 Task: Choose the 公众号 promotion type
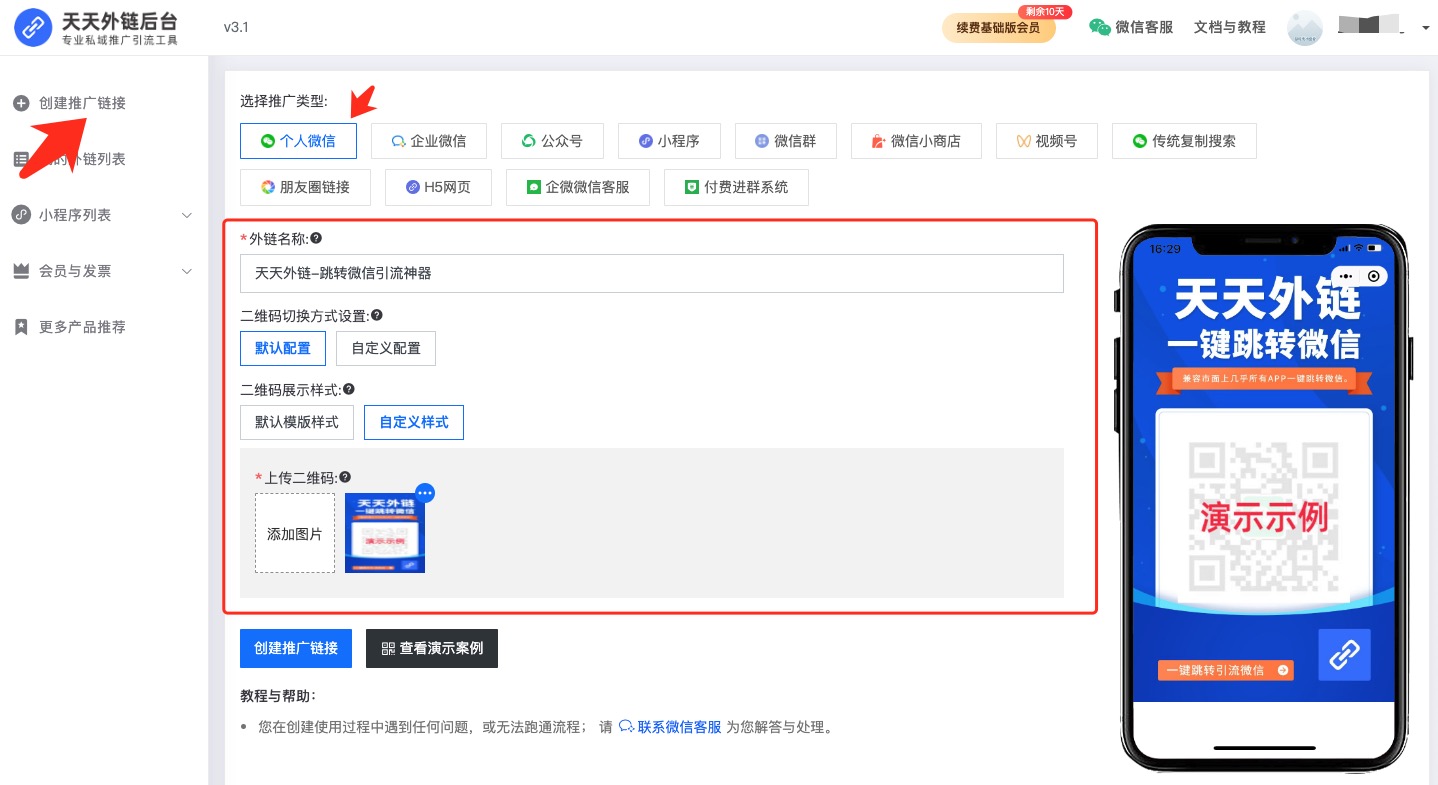(552, 141)
